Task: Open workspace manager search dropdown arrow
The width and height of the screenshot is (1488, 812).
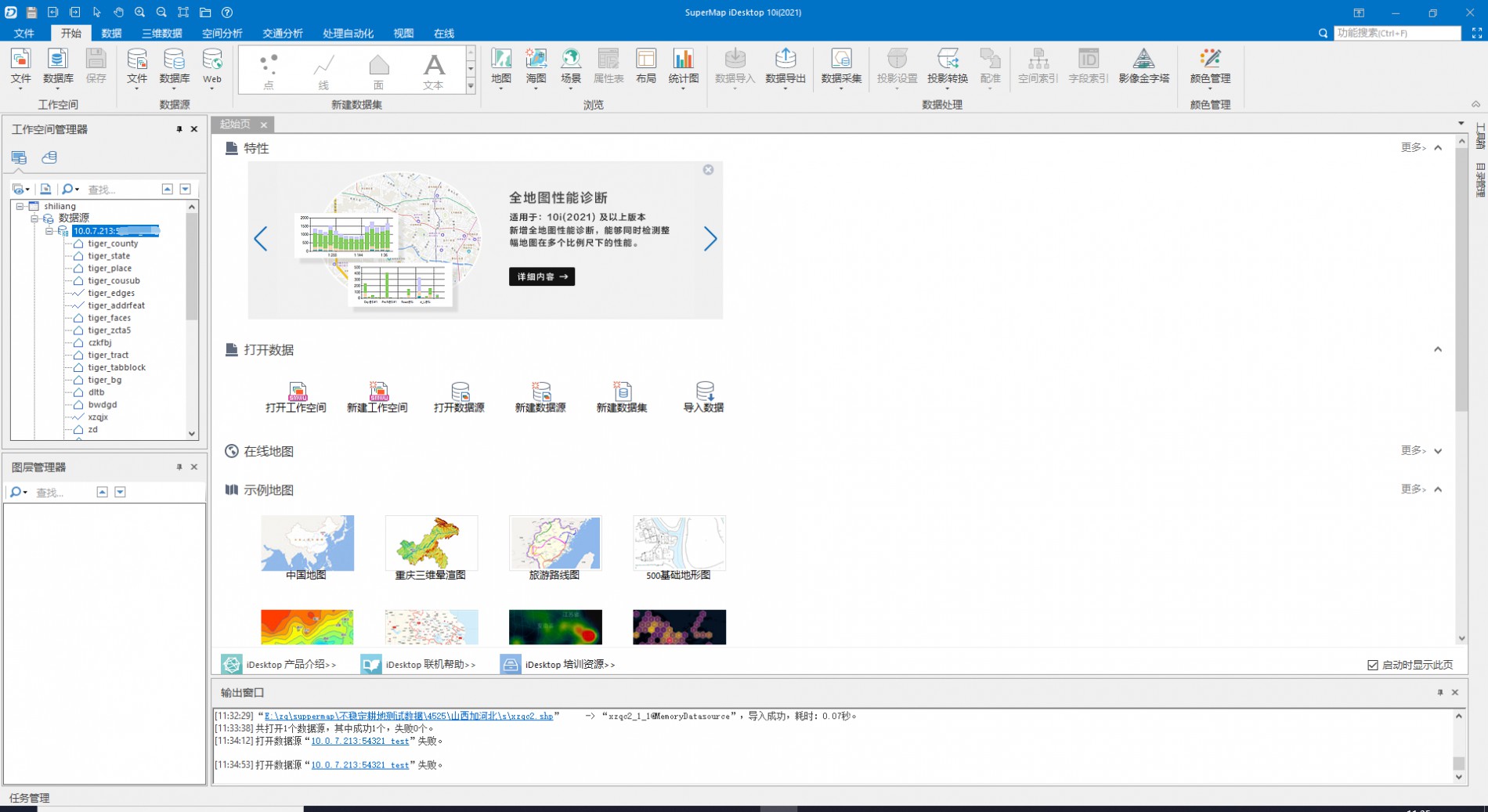Action: point(77,189)
